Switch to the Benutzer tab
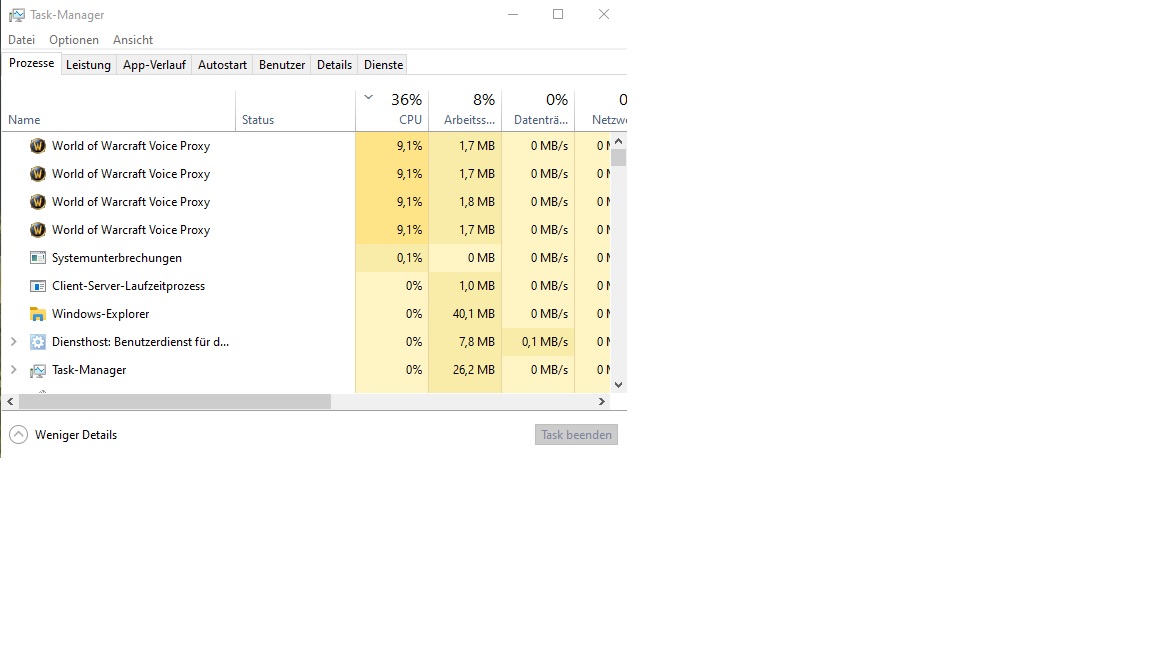This screenshot has height=648, width=1152. point(282,65)
